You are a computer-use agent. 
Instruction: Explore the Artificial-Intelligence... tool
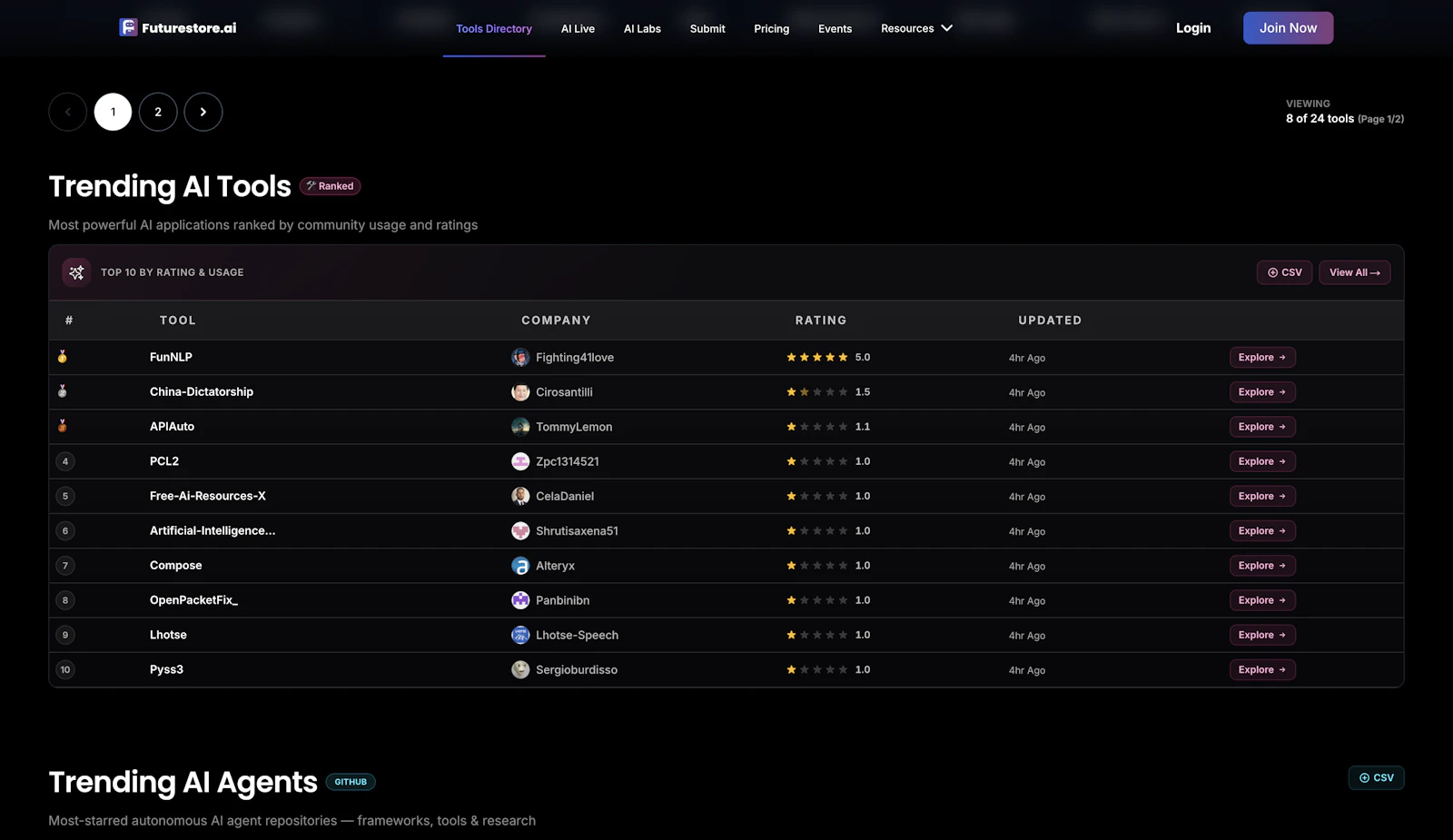click(1262, 531)
